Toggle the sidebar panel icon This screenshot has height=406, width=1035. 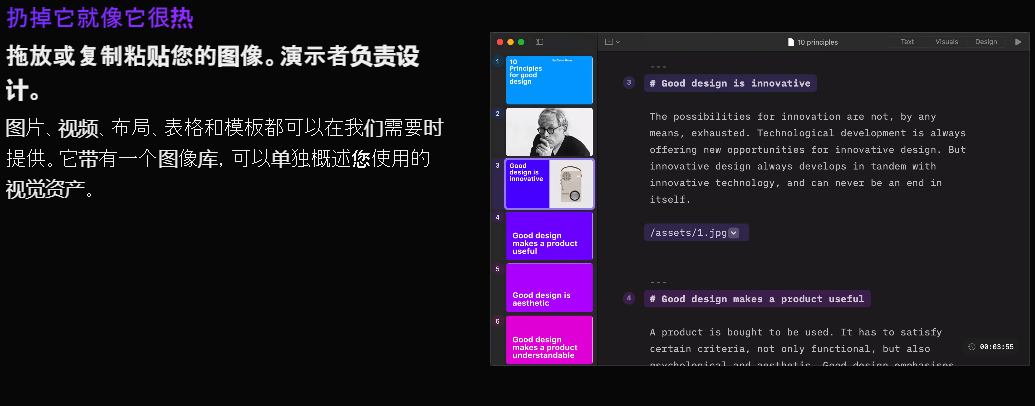539,42
